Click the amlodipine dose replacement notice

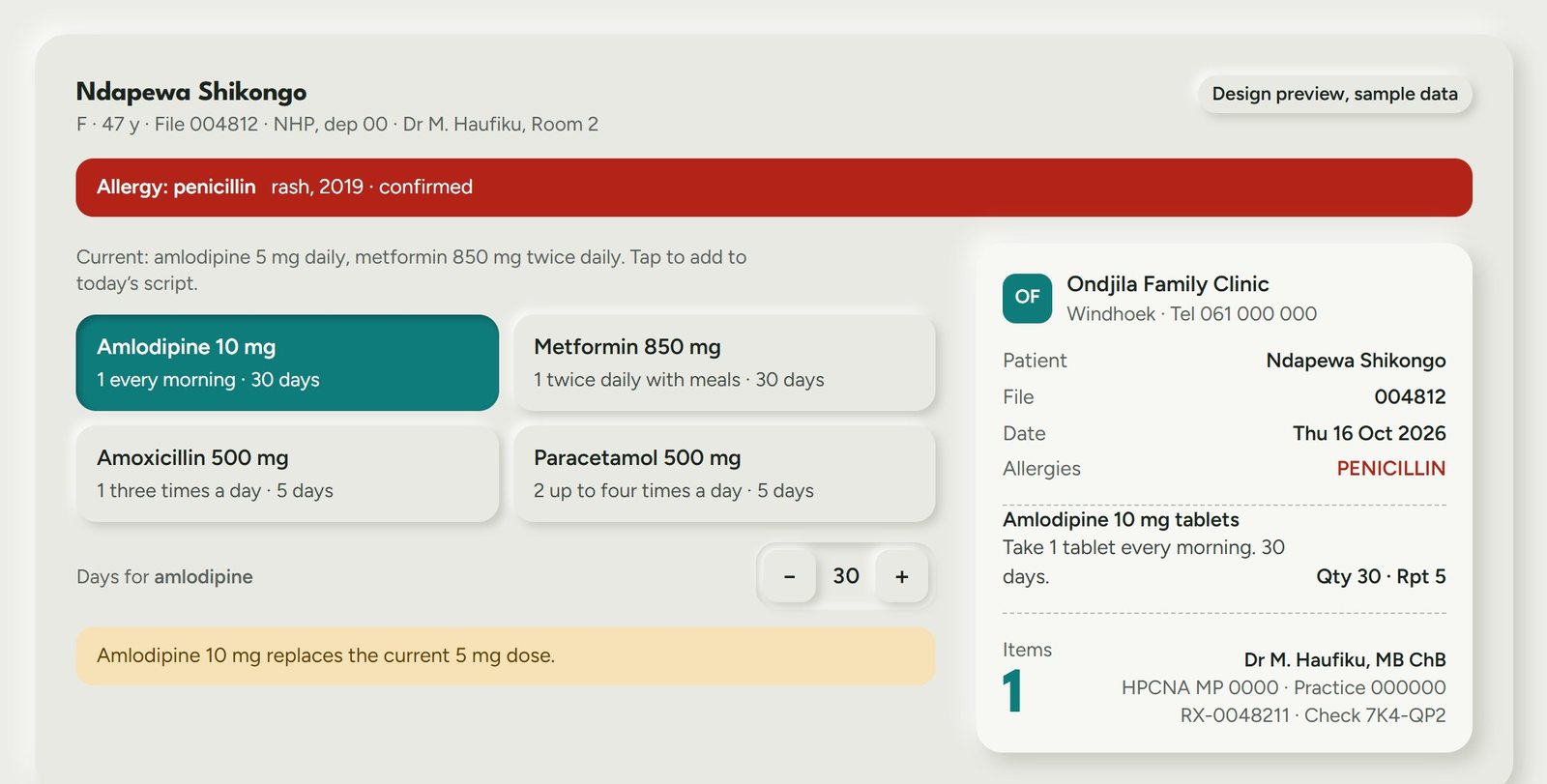pos(506,656)
